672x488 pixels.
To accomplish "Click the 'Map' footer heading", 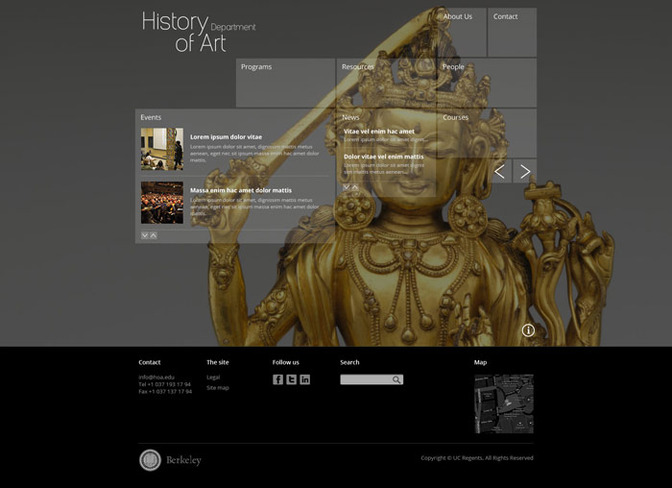I will pos(480,362).
